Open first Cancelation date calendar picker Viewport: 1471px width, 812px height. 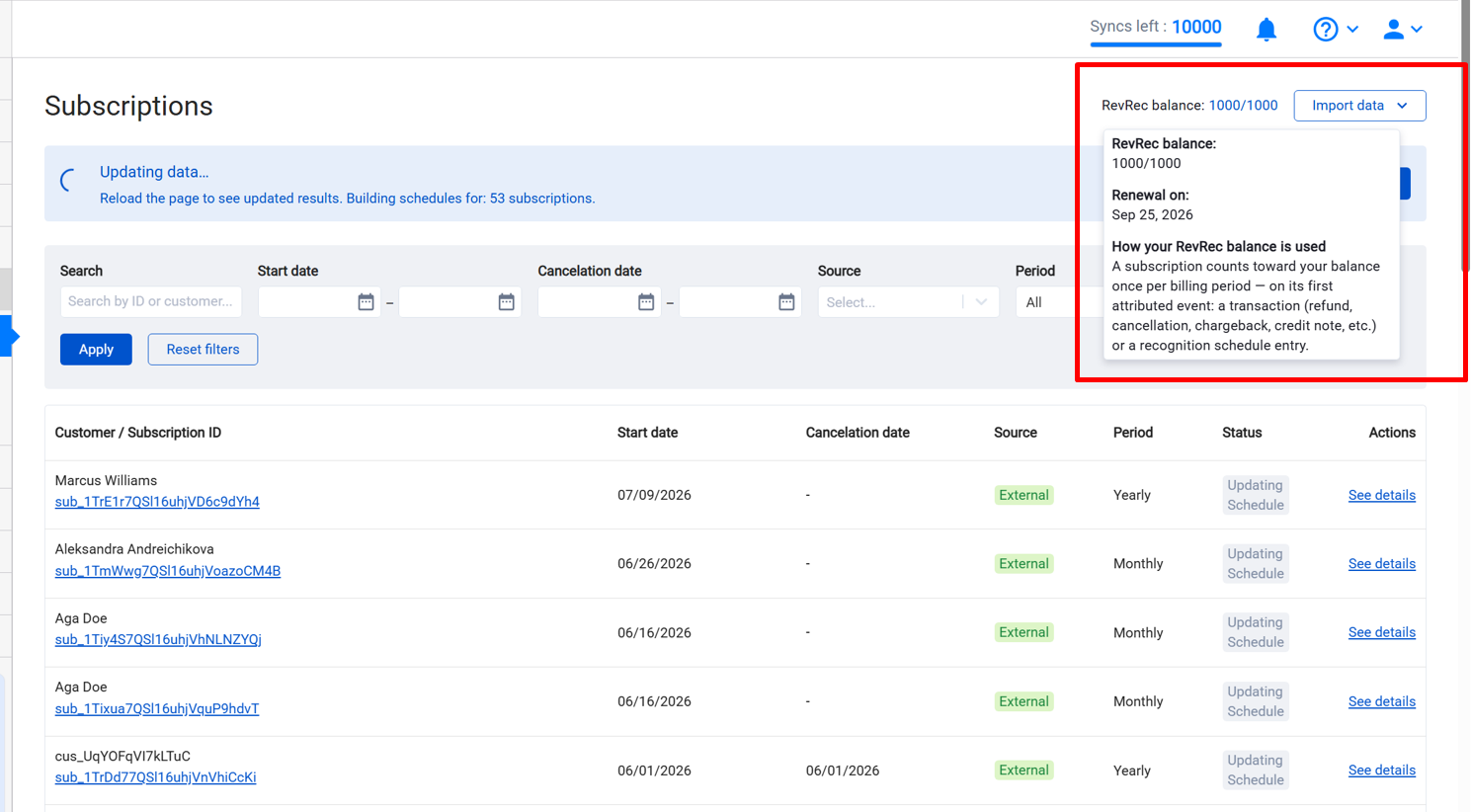click(x=646, y=302)
